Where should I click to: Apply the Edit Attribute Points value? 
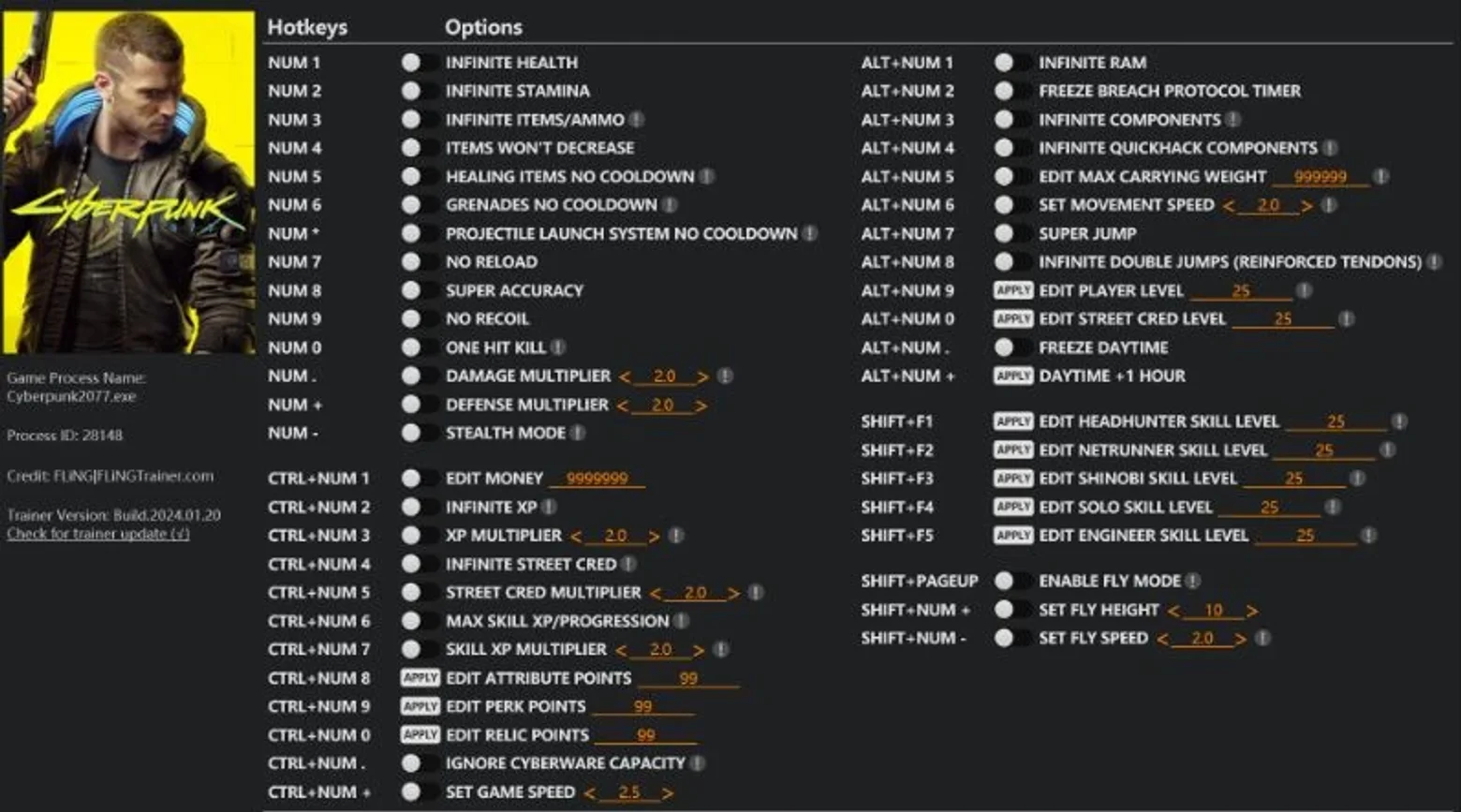420,677
